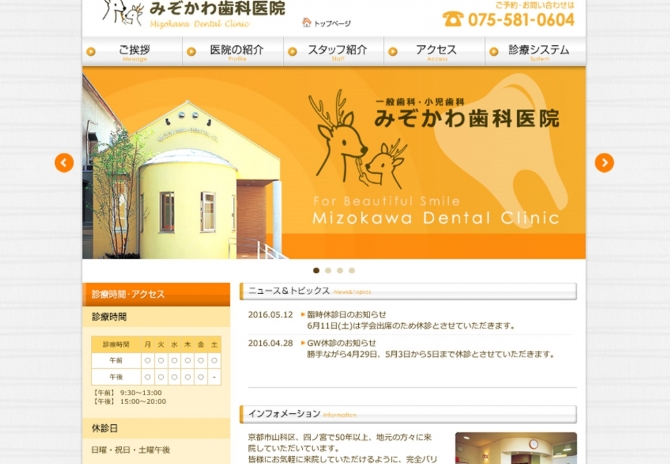Click the clinic interior photo in インフォメーション
The width and height of the screenshot is (670, 464).
tap(516, 448)
